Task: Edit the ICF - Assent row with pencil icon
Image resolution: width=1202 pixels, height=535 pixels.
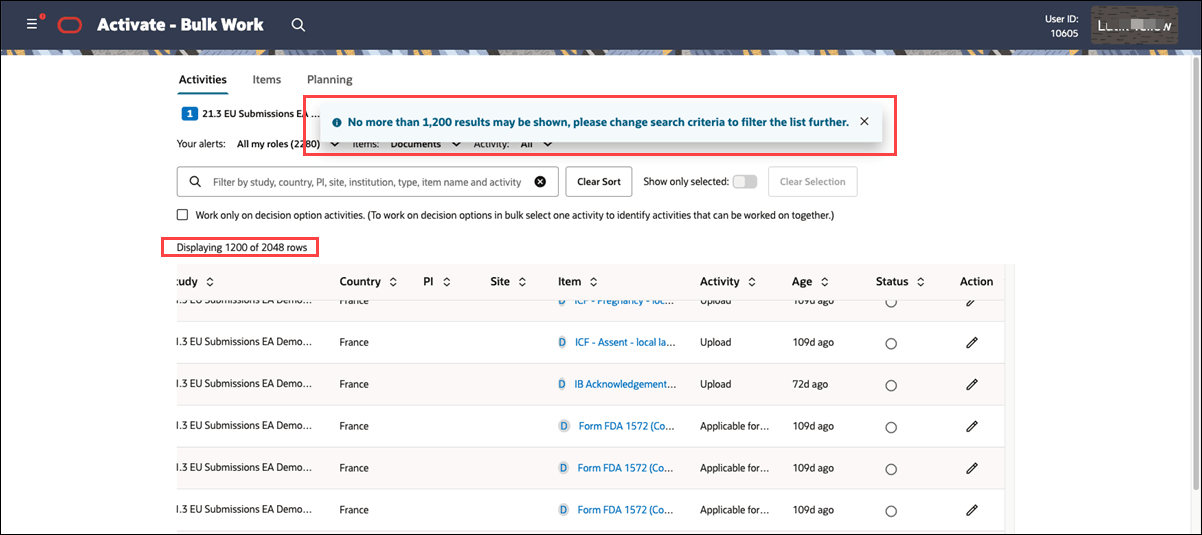Action: [971, 342]
